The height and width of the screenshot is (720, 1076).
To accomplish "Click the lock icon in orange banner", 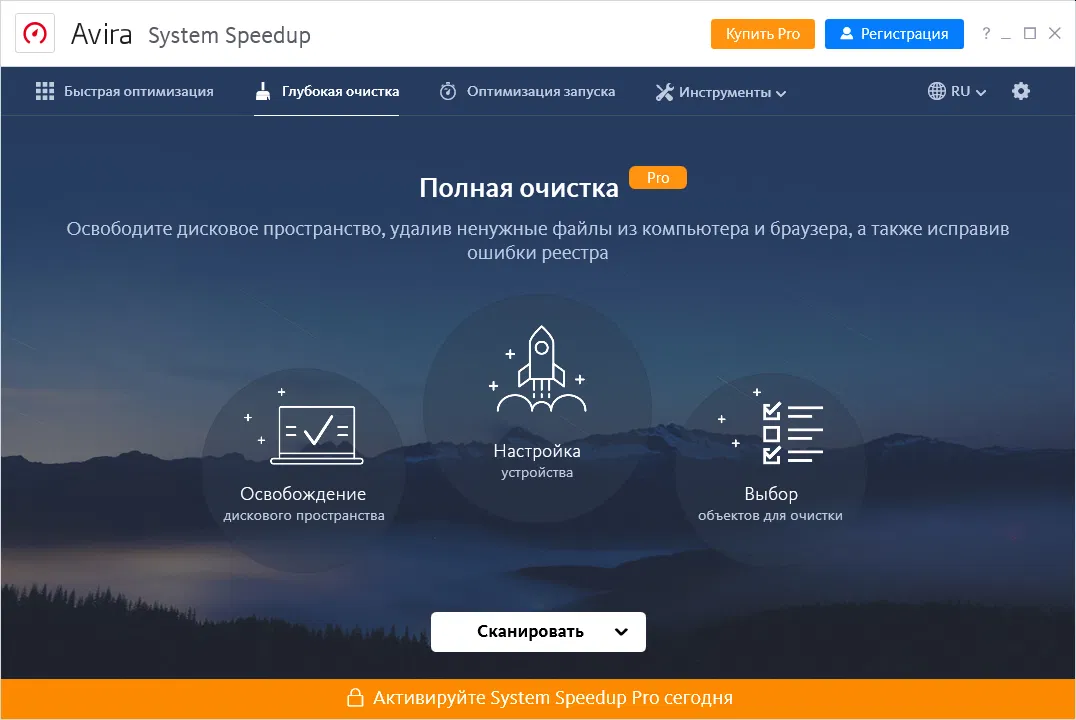I will pos(355,697).
